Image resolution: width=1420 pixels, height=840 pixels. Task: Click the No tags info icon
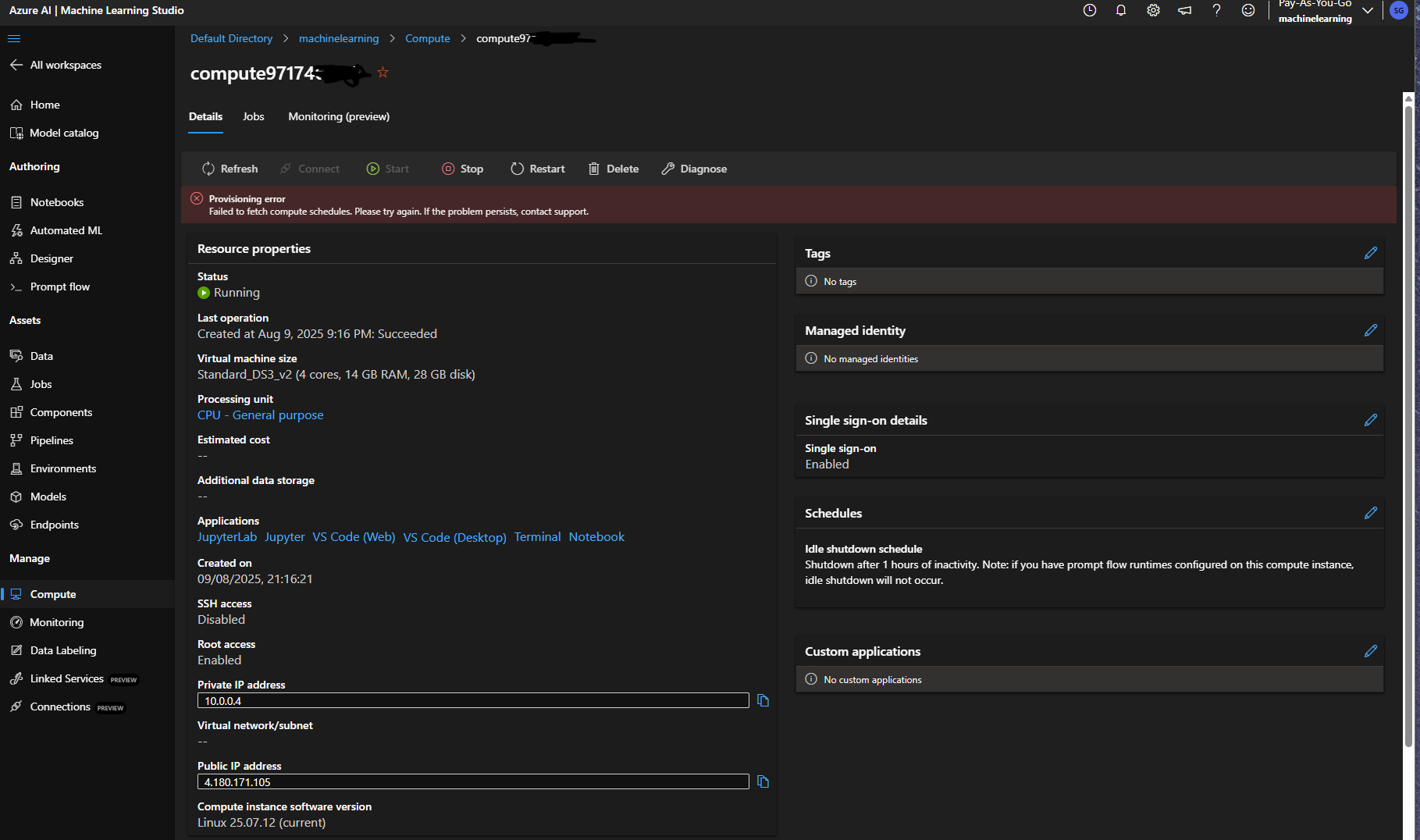811,281
